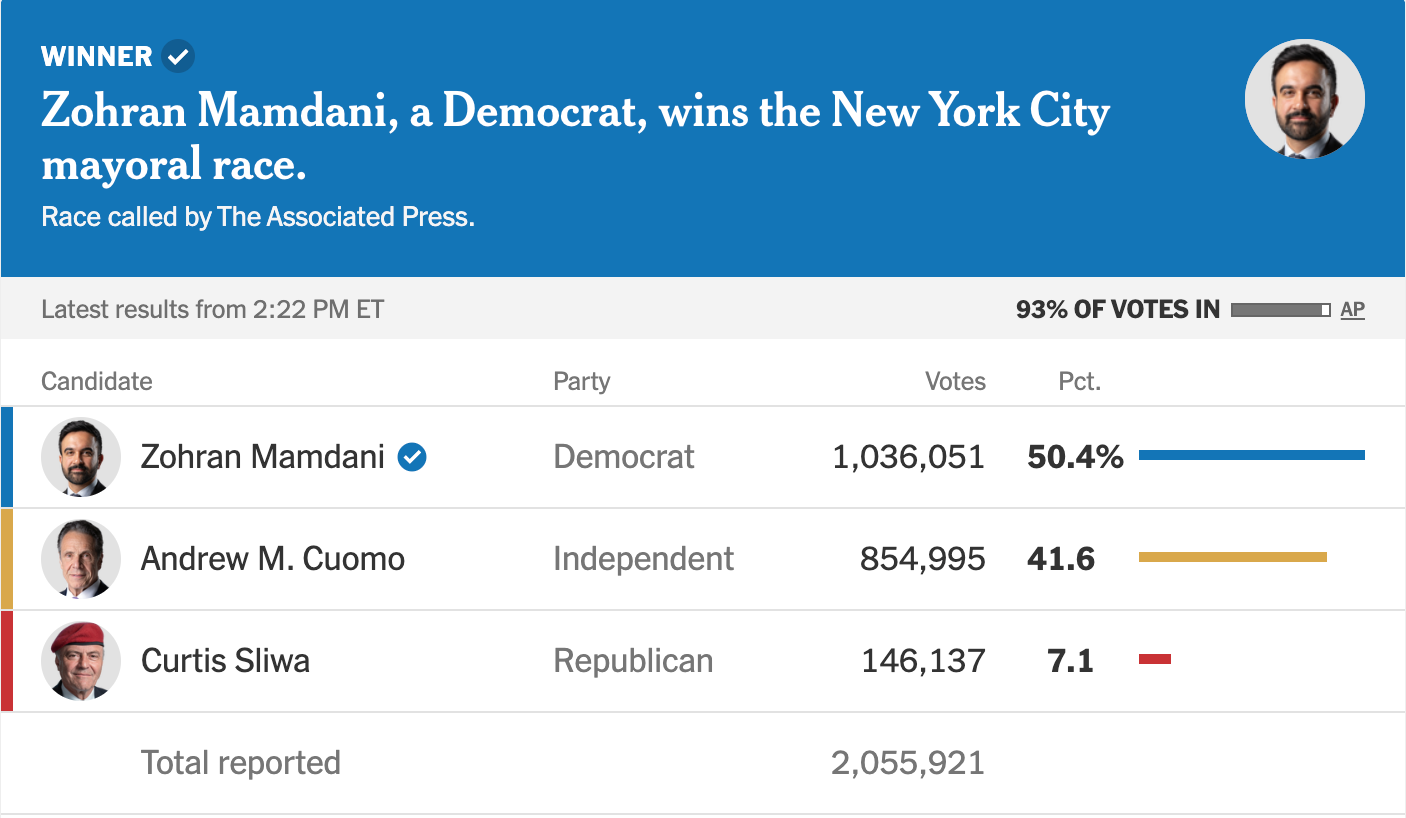Select the Party column header
Screen dimensions: 1406x818
[581, 381]
